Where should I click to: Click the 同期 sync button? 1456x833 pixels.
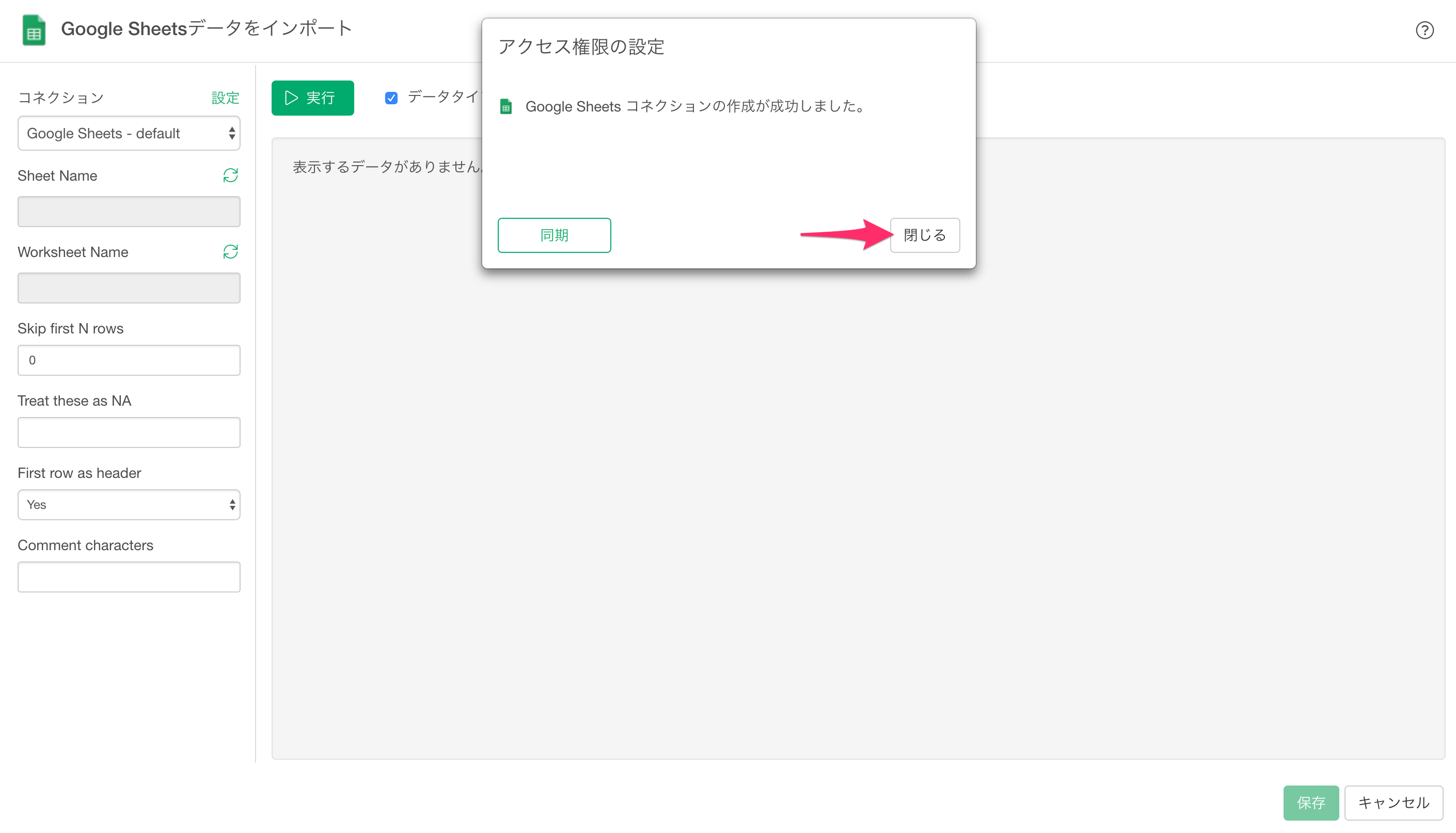pyautogui.click(x=554, y=235)
